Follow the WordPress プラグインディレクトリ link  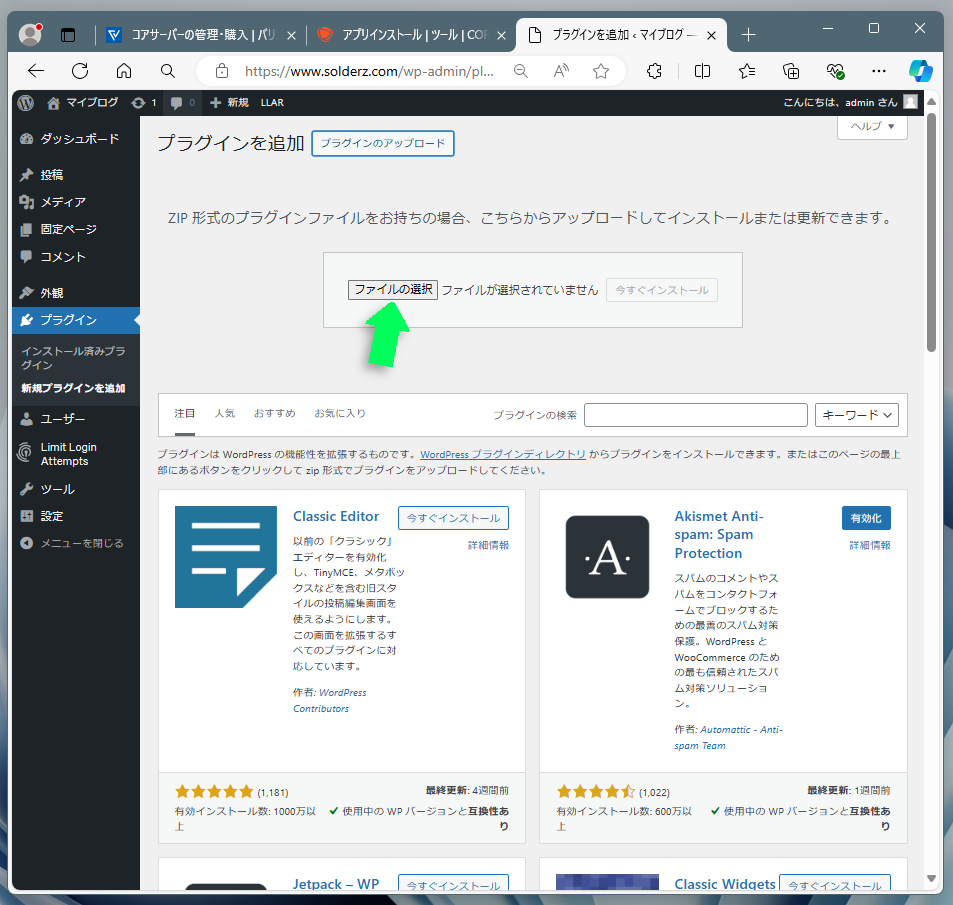[x=503, y=454]
